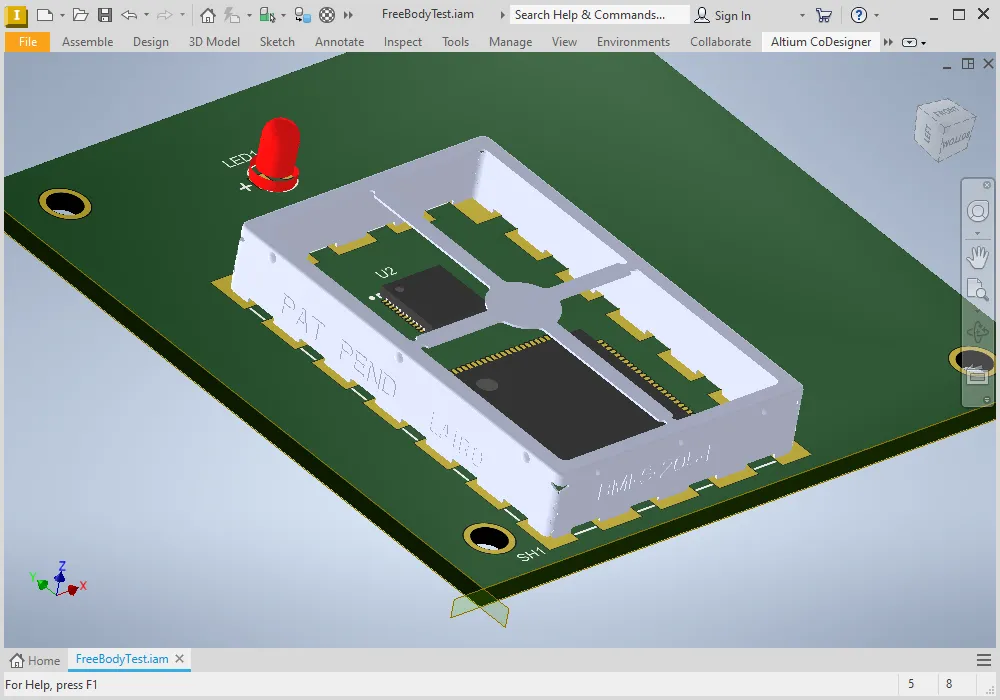Image resolution: width=1000 pixels, height=700 pixels.
Task: Open the Assemble ribbon tab
Action: (88, 42)
